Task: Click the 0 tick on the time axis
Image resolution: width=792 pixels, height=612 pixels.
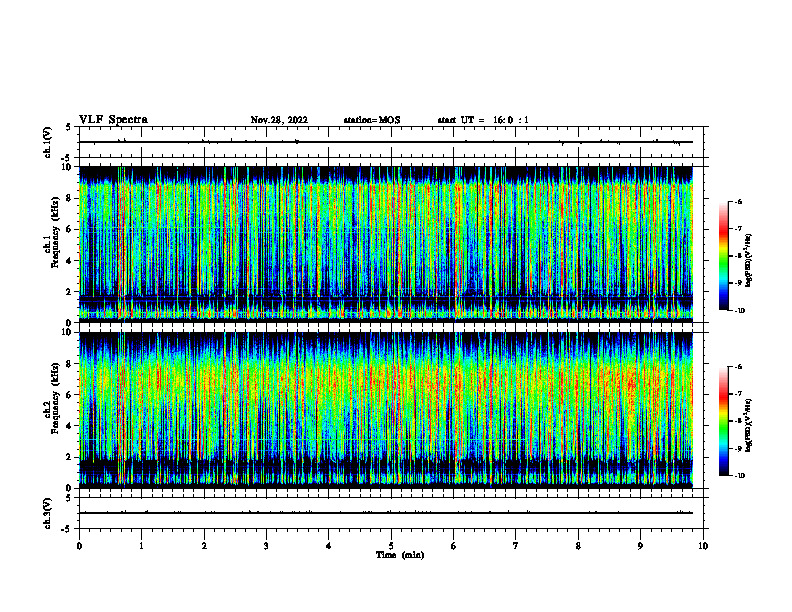Action: coord(79,546)
